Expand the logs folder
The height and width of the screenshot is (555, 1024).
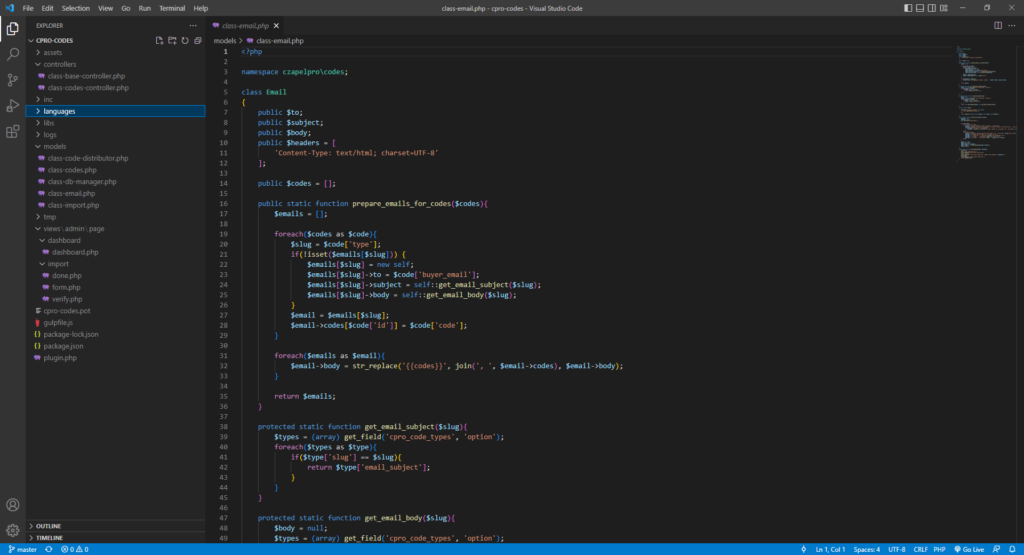point(50,135)
